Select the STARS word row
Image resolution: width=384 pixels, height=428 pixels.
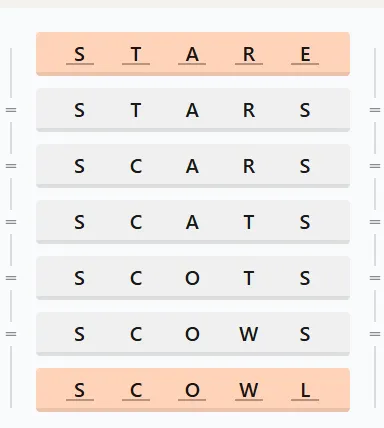tap(193, 110)
